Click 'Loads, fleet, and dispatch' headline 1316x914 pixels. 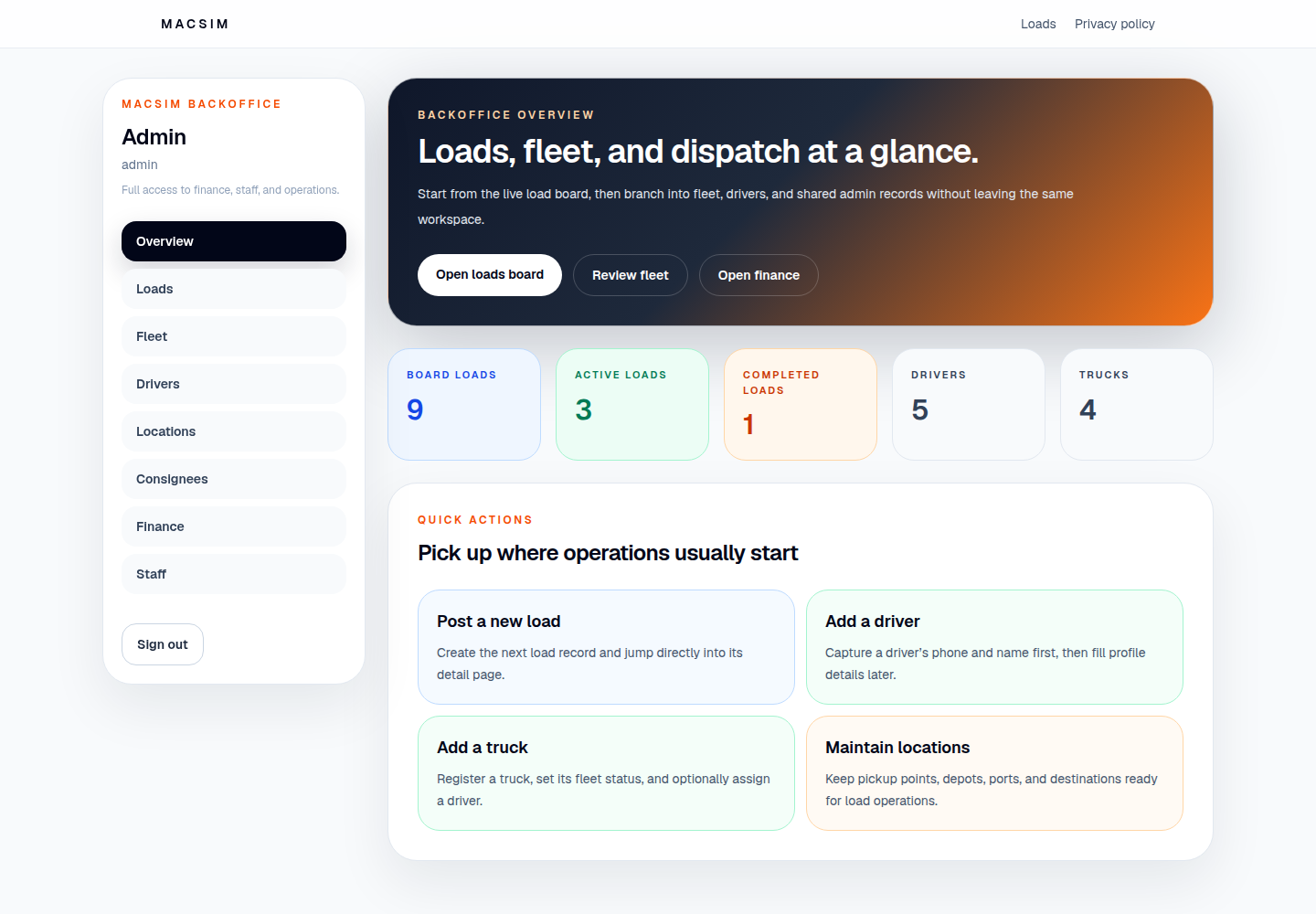click(x=698, y=152)
